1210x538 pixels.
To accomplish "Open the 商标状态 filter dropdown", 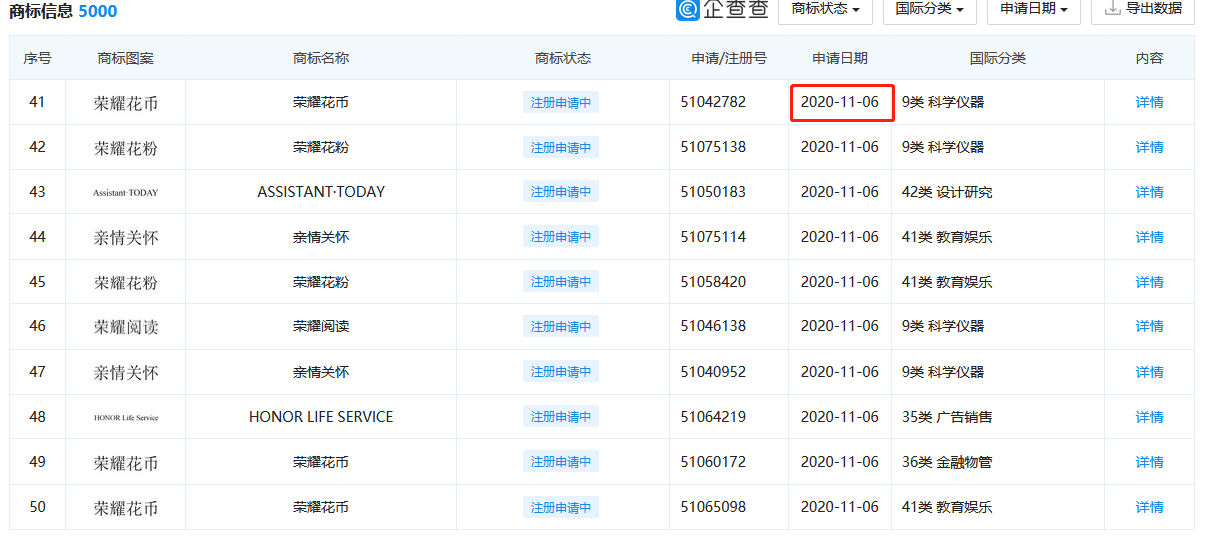I will [x=825, y=9].
